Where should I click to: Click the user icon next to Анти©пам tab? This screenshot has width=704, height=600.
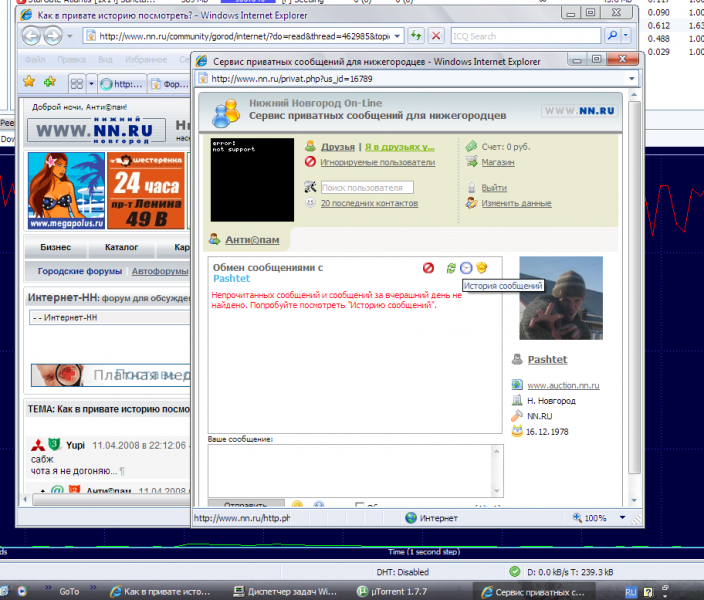pyautogui.click(x=215, y=239)
